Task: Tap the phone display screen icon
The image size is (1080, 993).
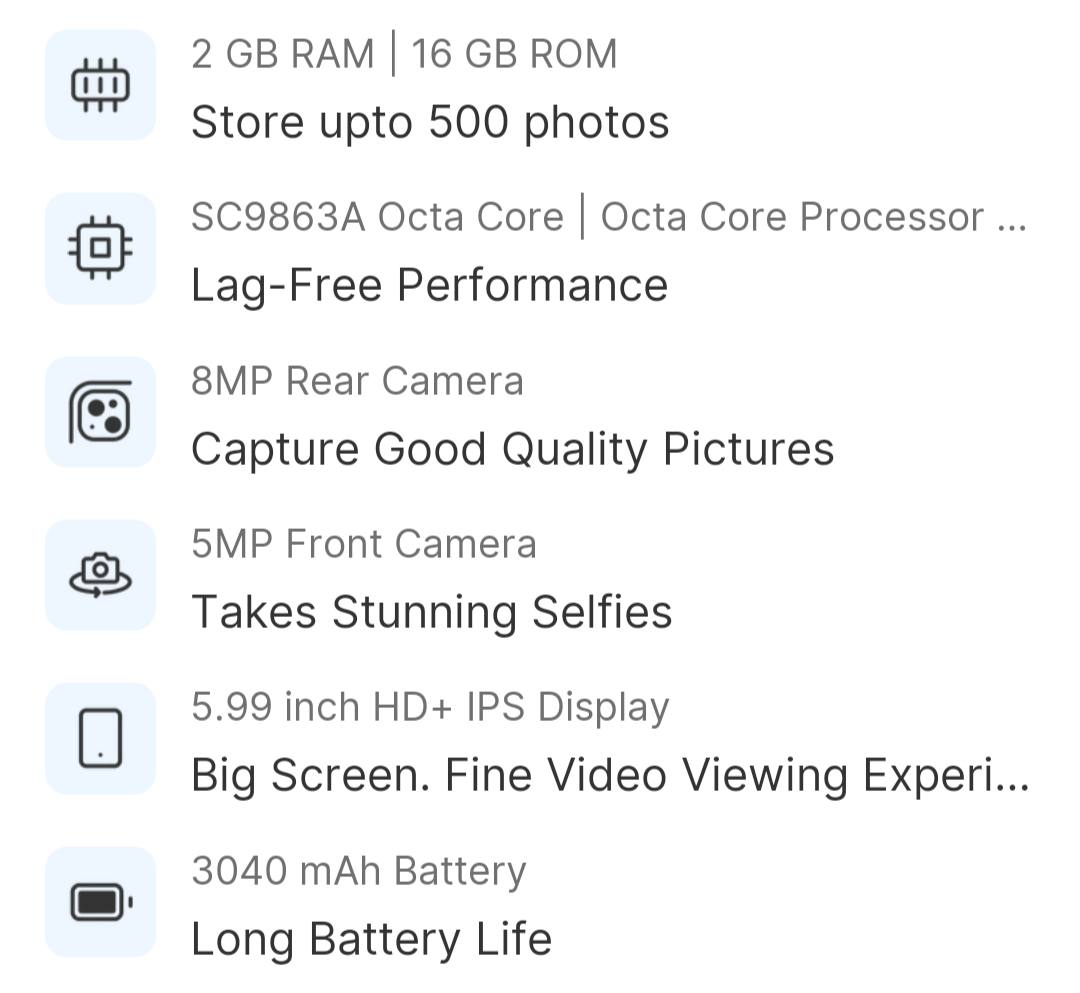Action: click(x=100, y=738)
